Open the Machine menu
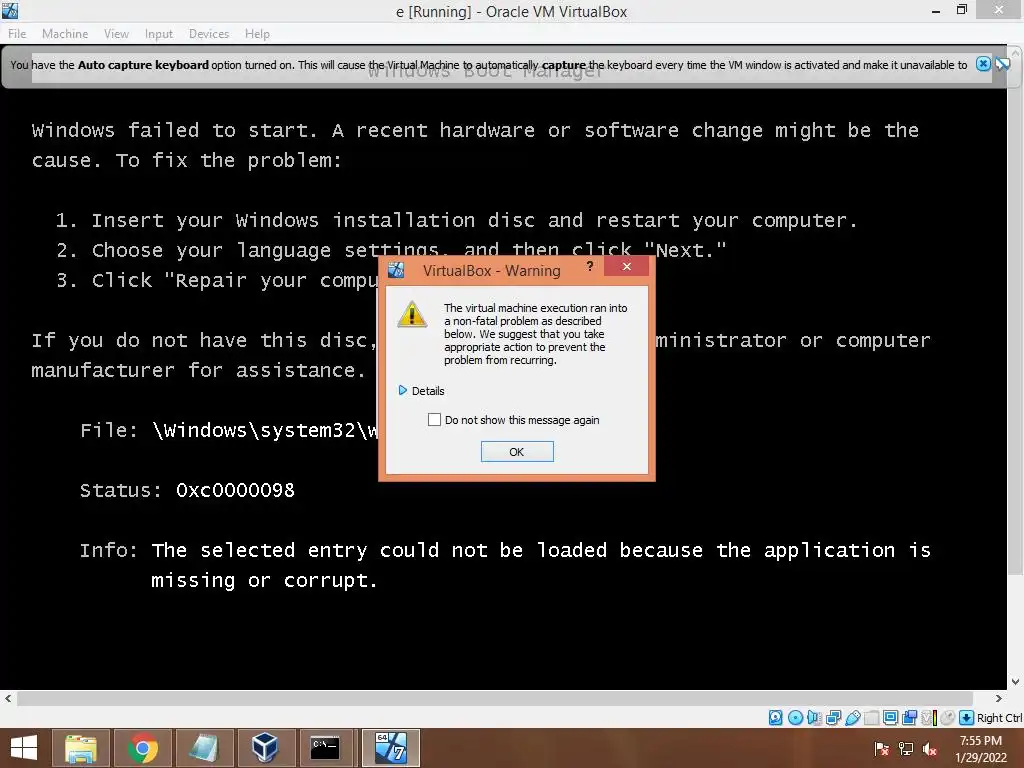Screen dimensions: 1024x768 pos(65,33)
